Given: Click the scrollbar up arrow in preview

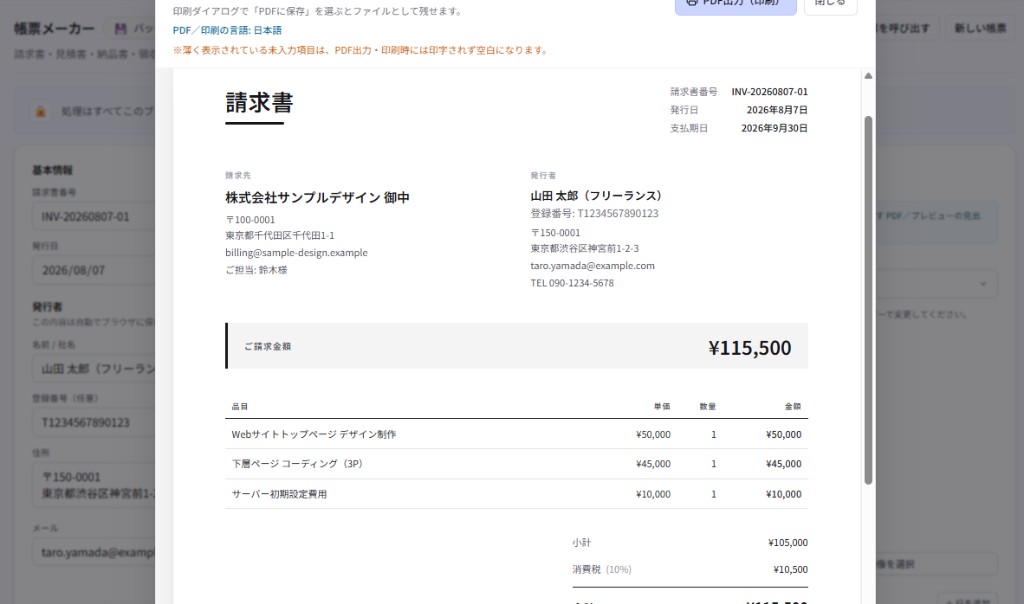Looking at the screenshot, I should (x=868, y=76).
